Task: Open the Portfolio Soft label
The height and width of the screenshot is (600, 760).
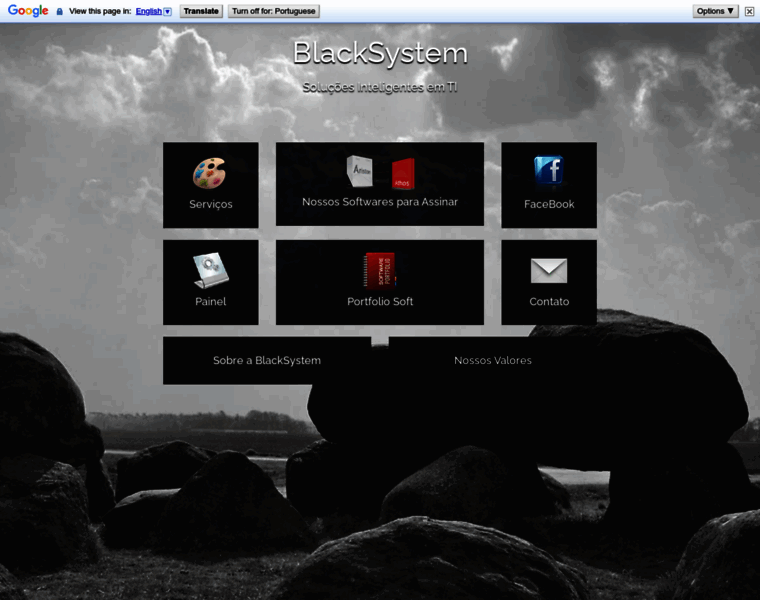Action: [380, 301]
